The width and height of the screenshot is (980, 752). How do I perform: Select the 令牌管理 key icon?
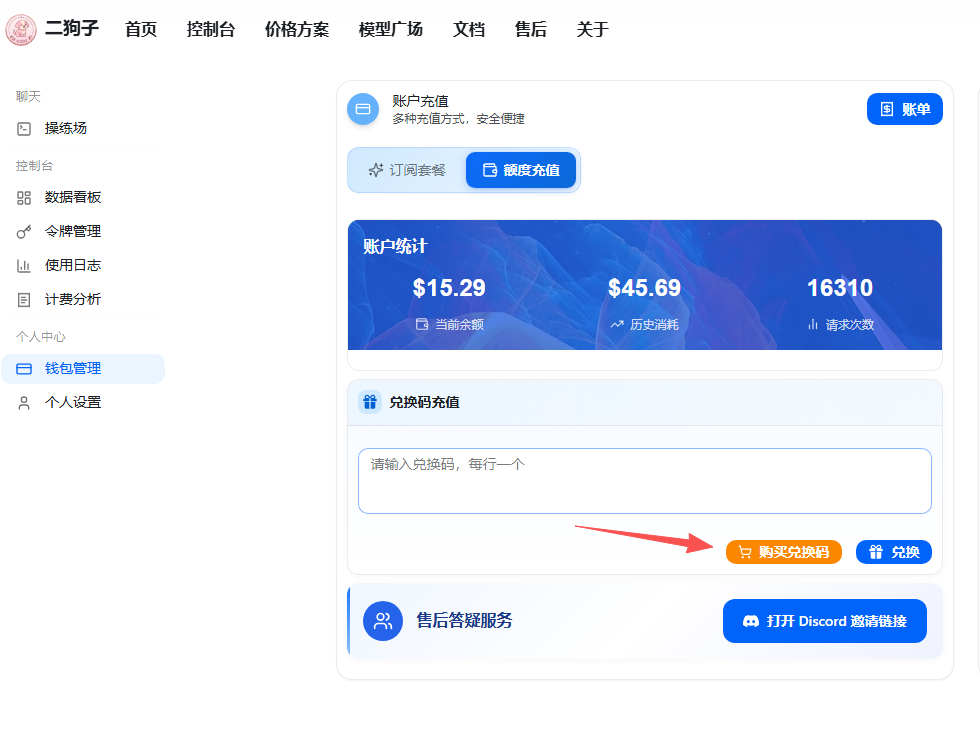pyautogui.click(x=24, y=232)
